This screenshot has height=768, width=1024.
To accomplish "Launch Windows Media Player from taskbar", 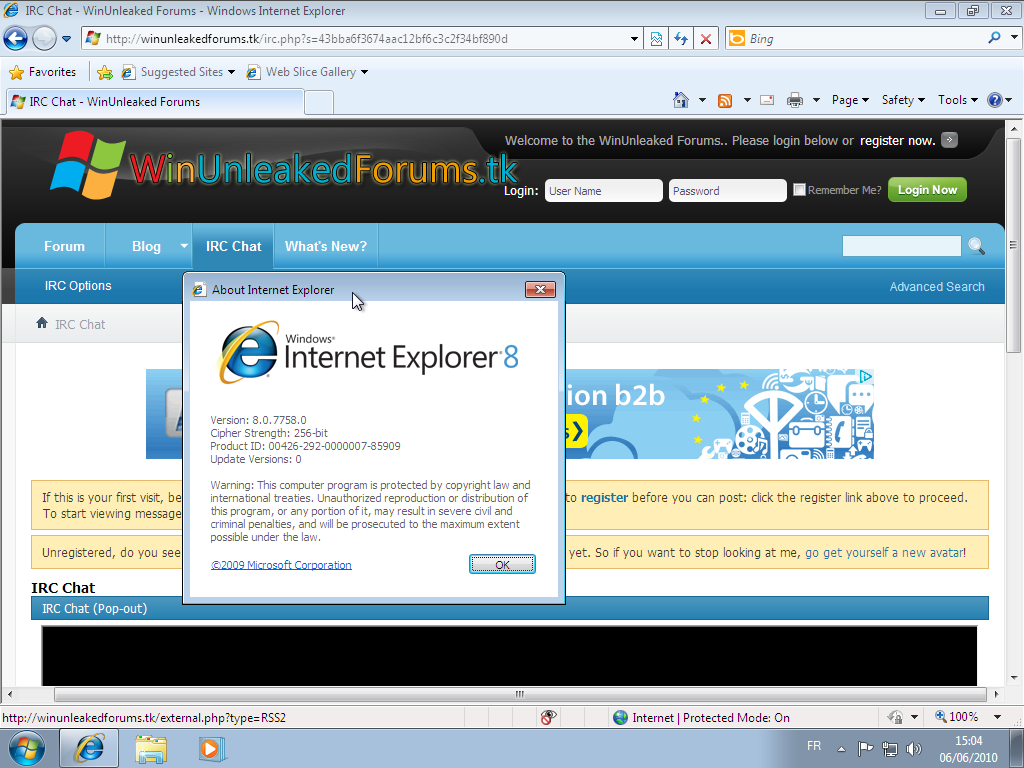I will point(210,748).
